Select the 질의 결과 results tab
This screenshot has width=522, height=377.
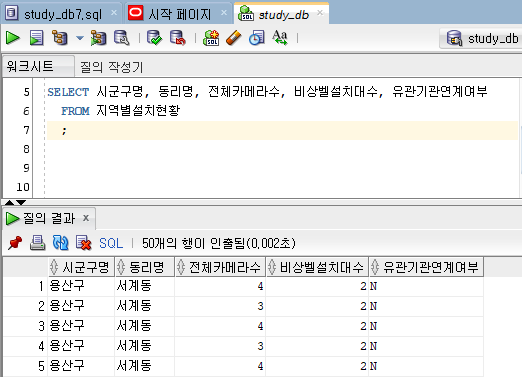(x=49, y=218)
